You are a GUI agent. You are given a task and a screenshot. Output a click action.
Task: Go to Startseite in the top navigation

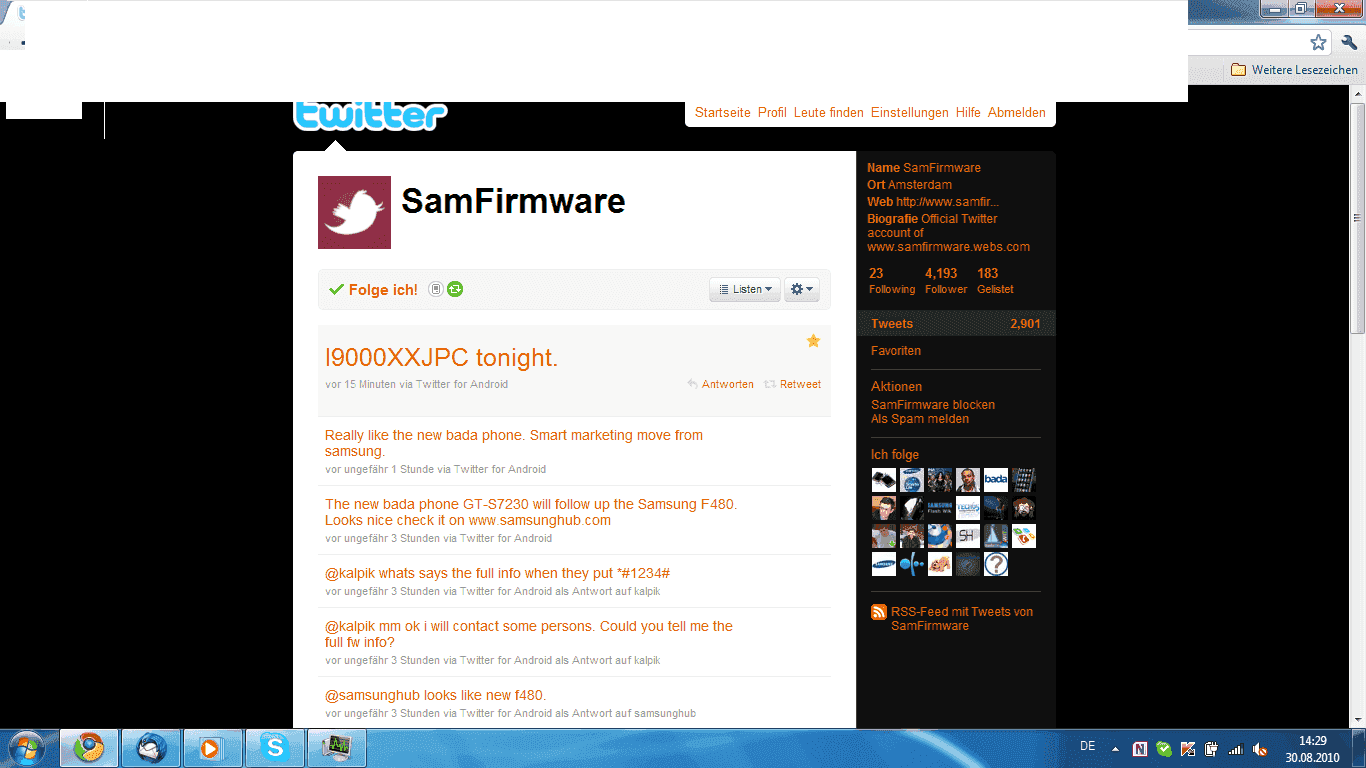coord(722,113)
